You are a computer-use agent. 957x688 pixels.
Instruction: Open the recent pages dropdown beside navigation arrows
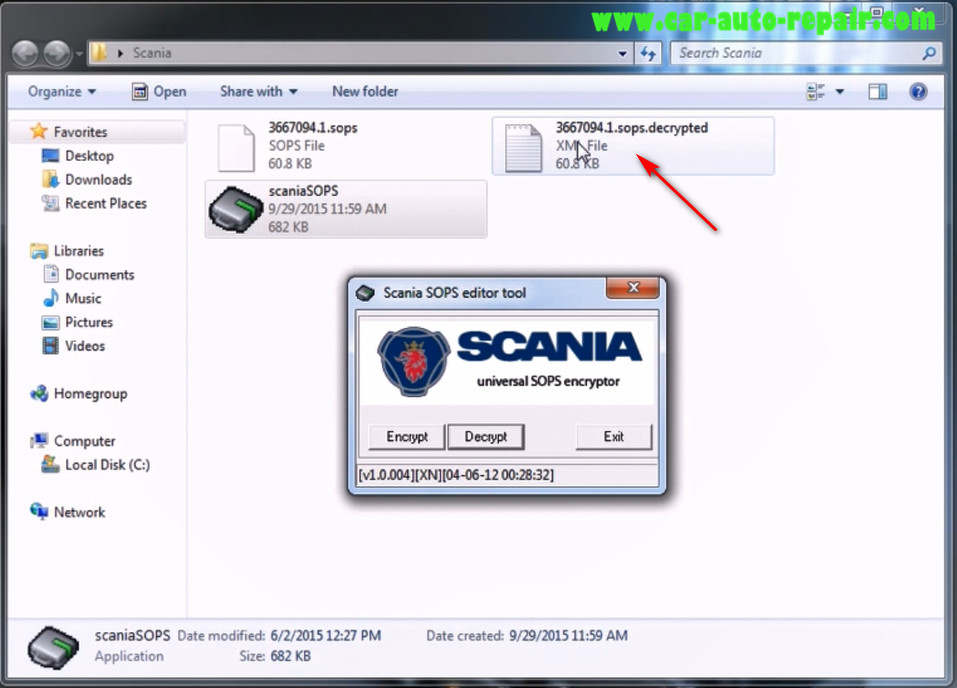79,54
